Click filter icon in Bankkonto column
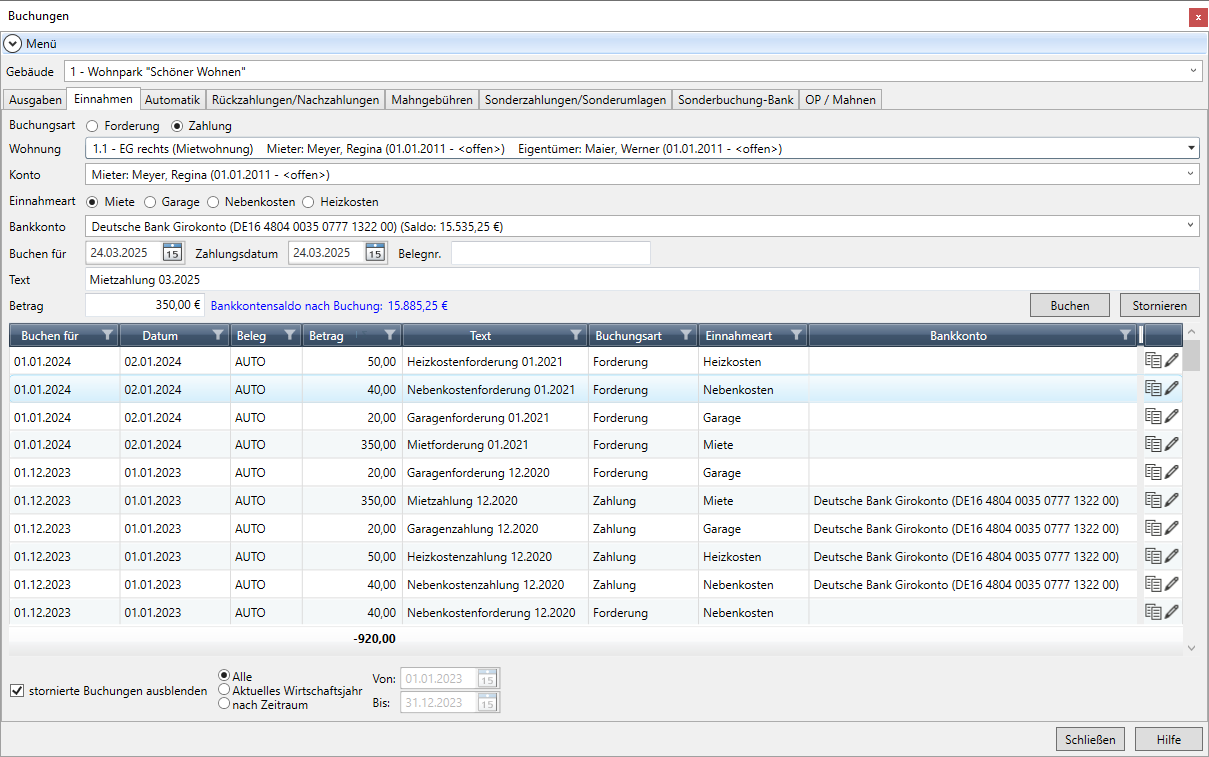This screenshot has height=757, width=1209. click(1125, 336)
